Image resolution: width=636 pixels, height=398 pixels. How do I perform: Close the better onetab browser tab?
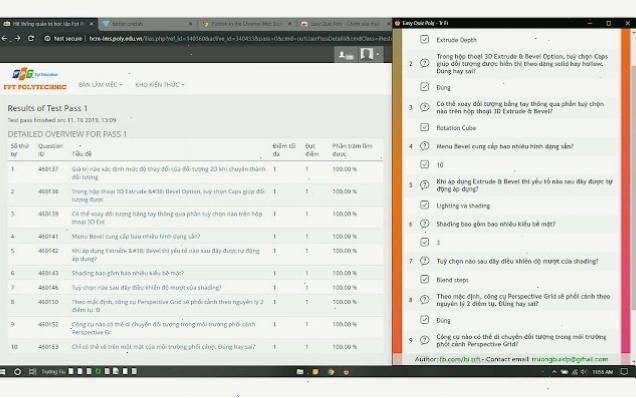(x=191, y=24)
